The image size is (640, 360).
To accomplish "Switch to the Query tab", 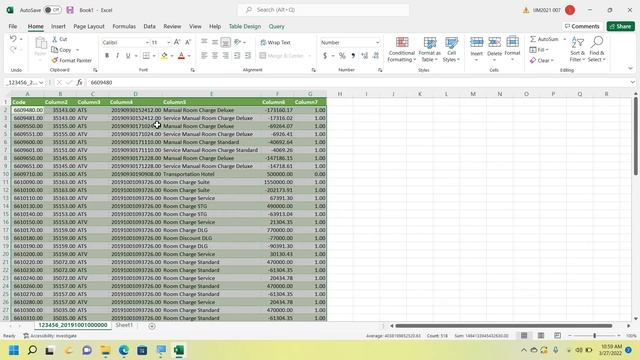I will pyautogui.click(x=276, y=26).
